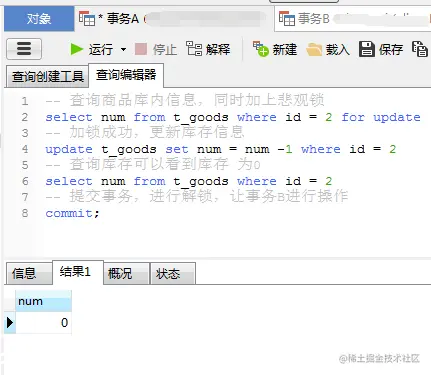This screenshot has width=431, height=375.
Task: Click line number 8 in the gutter
Action: (25, 213)
